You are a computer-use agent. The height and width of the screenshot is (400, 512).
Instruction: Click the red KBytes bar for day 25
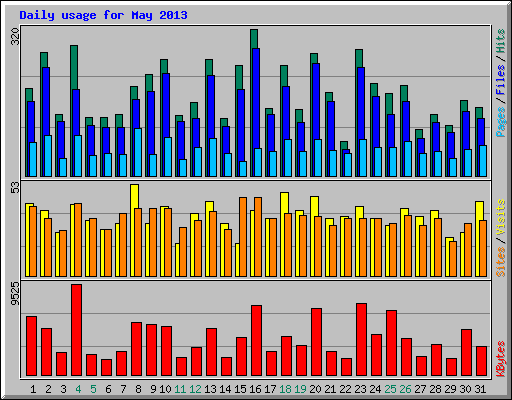[x=391, y=343]
